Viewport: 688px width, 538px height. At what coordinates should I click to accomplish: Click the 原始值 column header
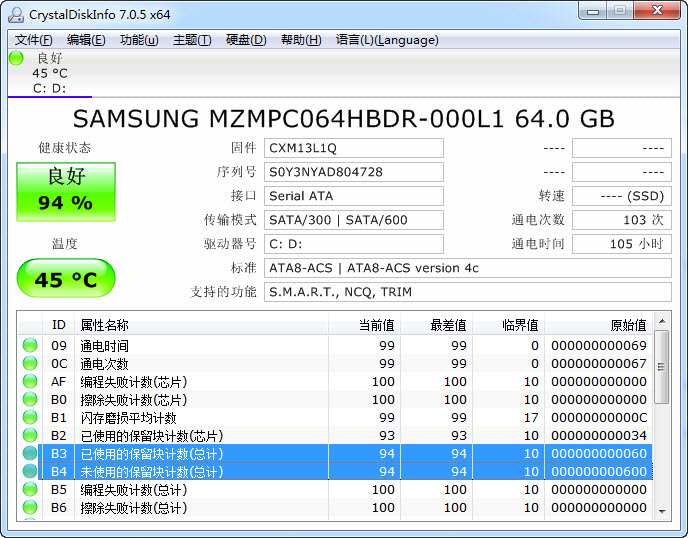[599, 325]
